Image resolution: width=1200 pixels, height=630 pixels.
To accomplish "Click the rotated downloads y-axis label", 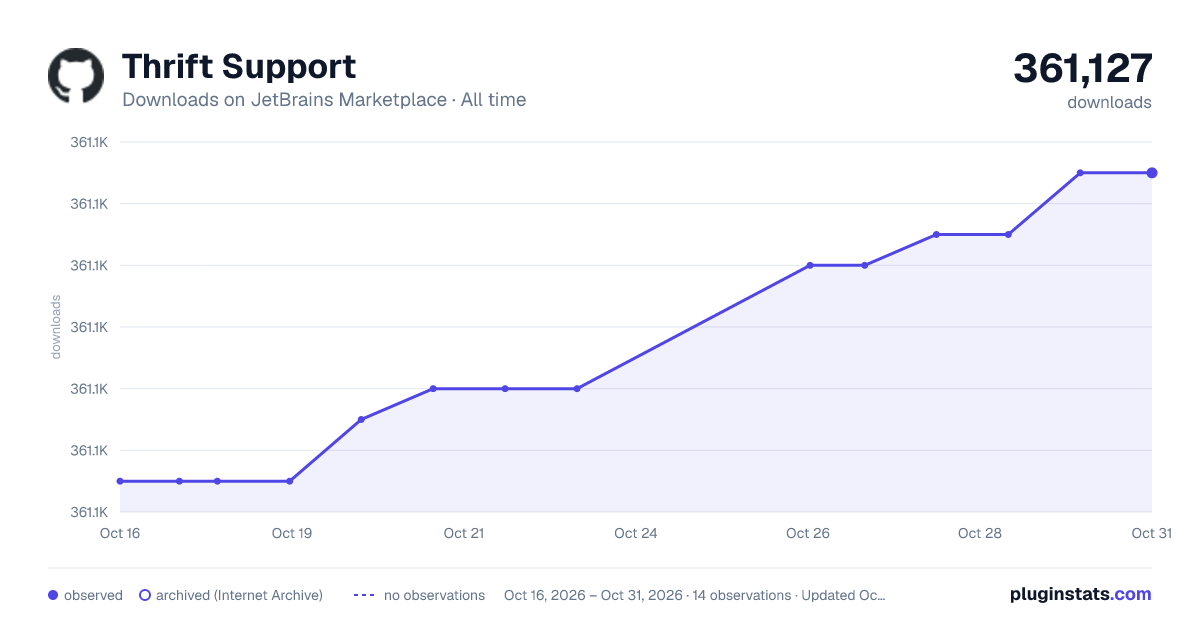I will pyautogui.click(x=56, y=327).
